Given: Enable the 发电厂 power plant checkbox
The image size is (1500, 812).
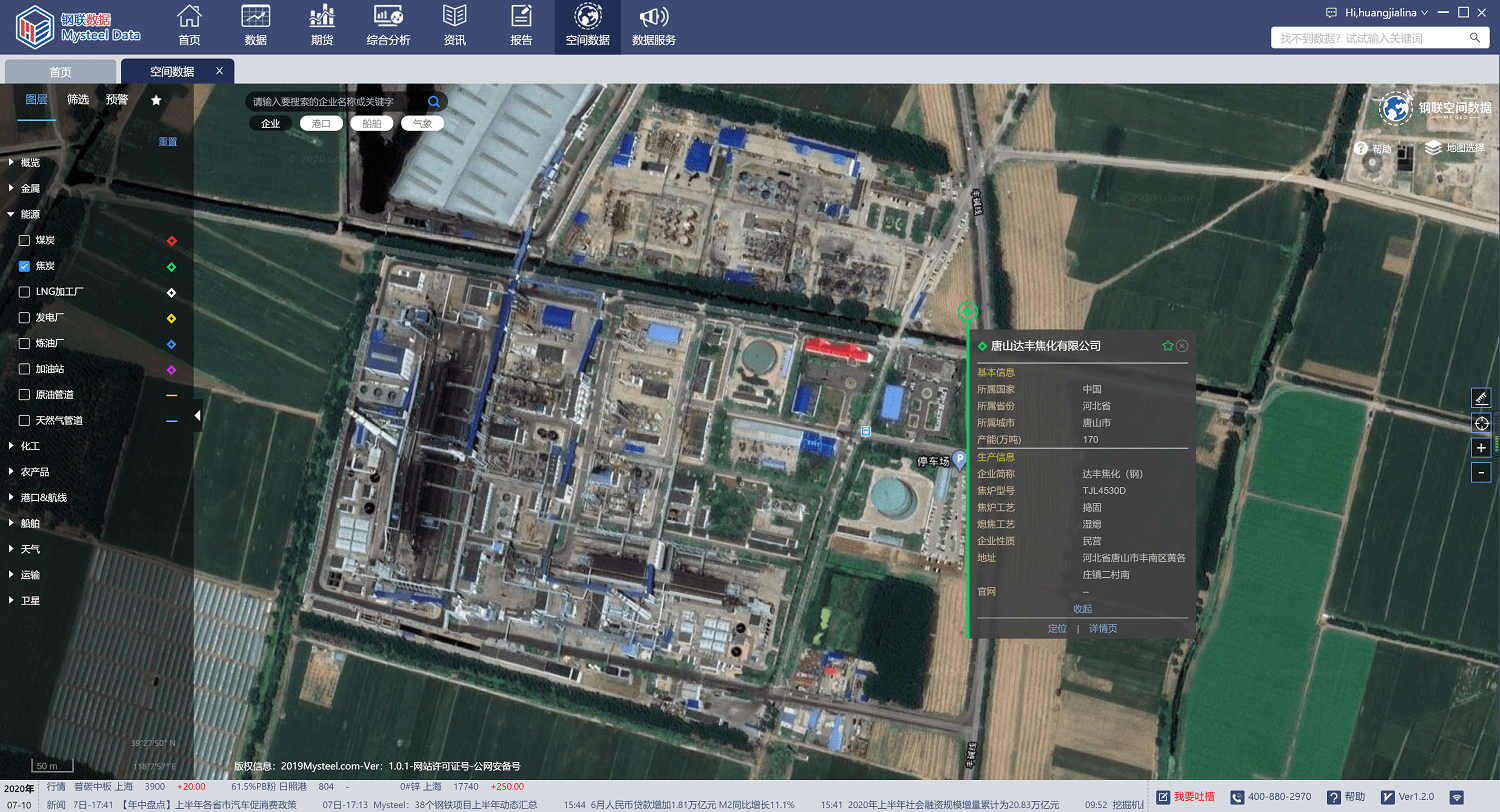Looking at the screenshot, I should pyautogui.click(x=25, y=318).
